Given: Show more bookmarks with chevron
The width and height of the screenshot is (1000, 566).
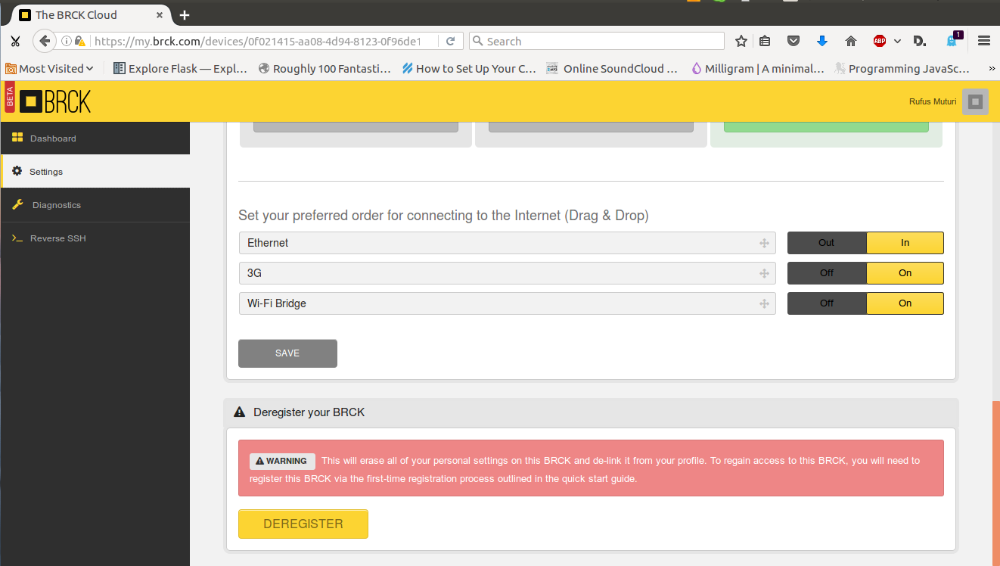Looking at the screenshot, I should click(991, 68).
